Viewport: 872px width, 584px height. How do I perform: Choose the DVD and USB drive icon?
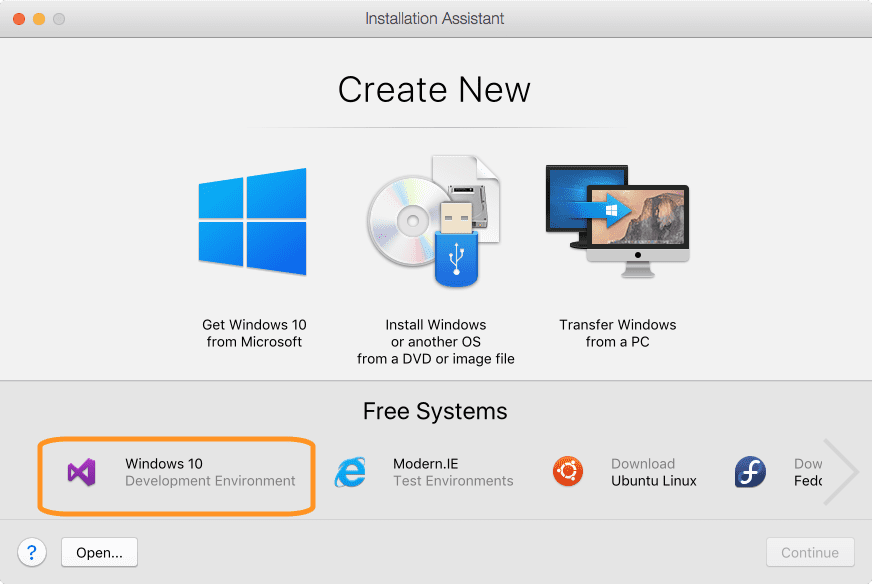[x=434, y=221]
